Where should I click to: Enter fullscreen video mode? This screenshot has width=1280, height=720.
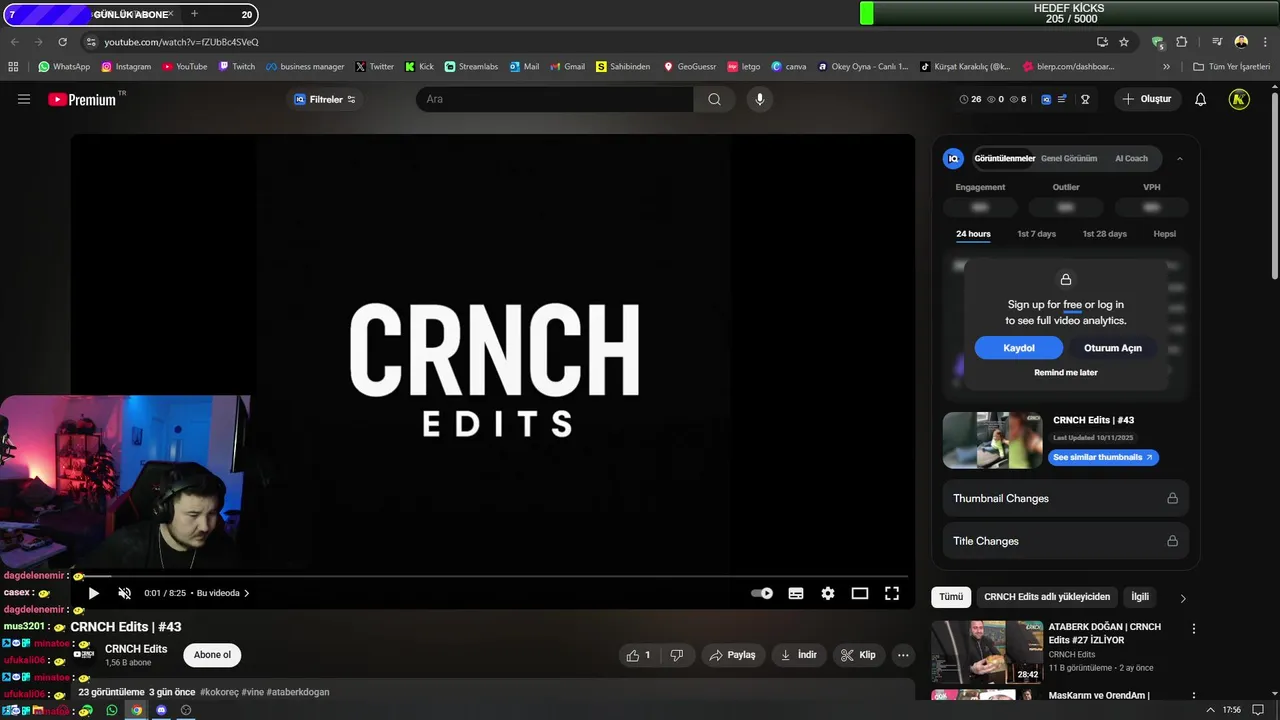pos(892,593)
